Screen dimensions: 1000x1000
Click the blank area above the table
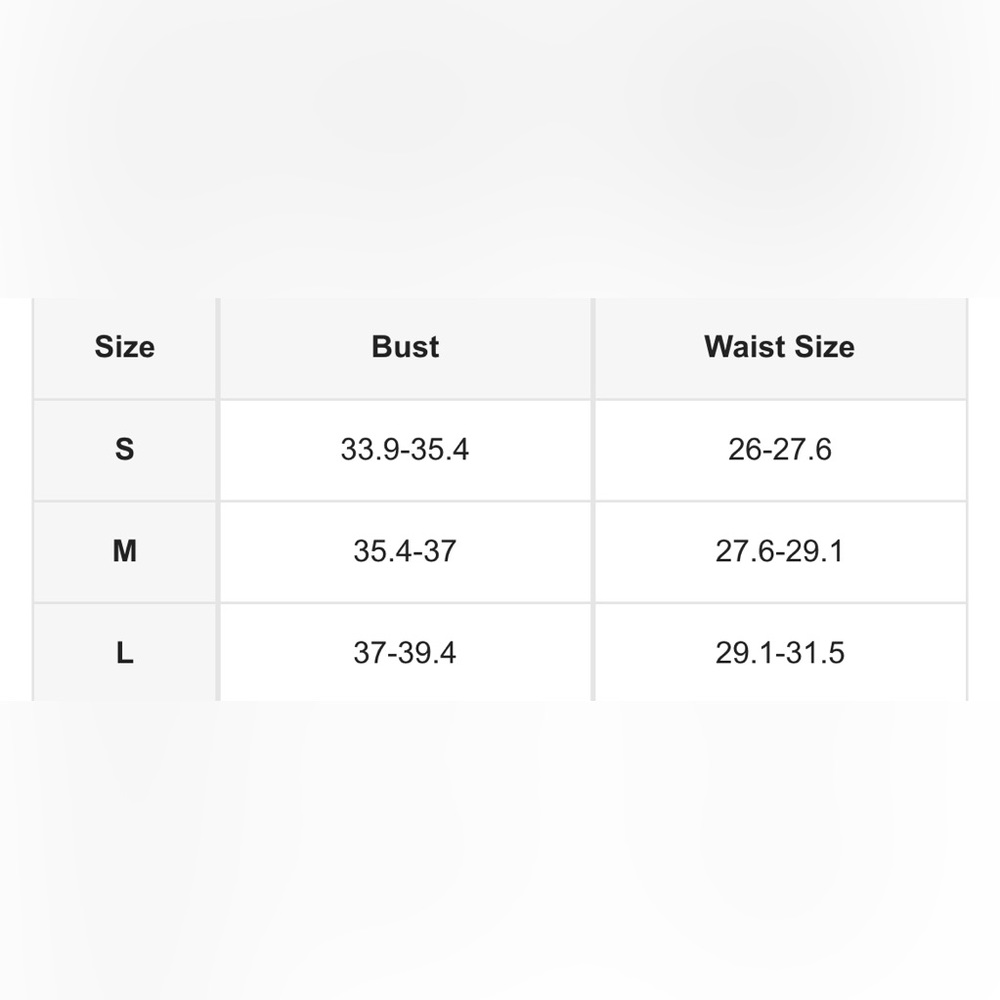click(x=500, y=149)
